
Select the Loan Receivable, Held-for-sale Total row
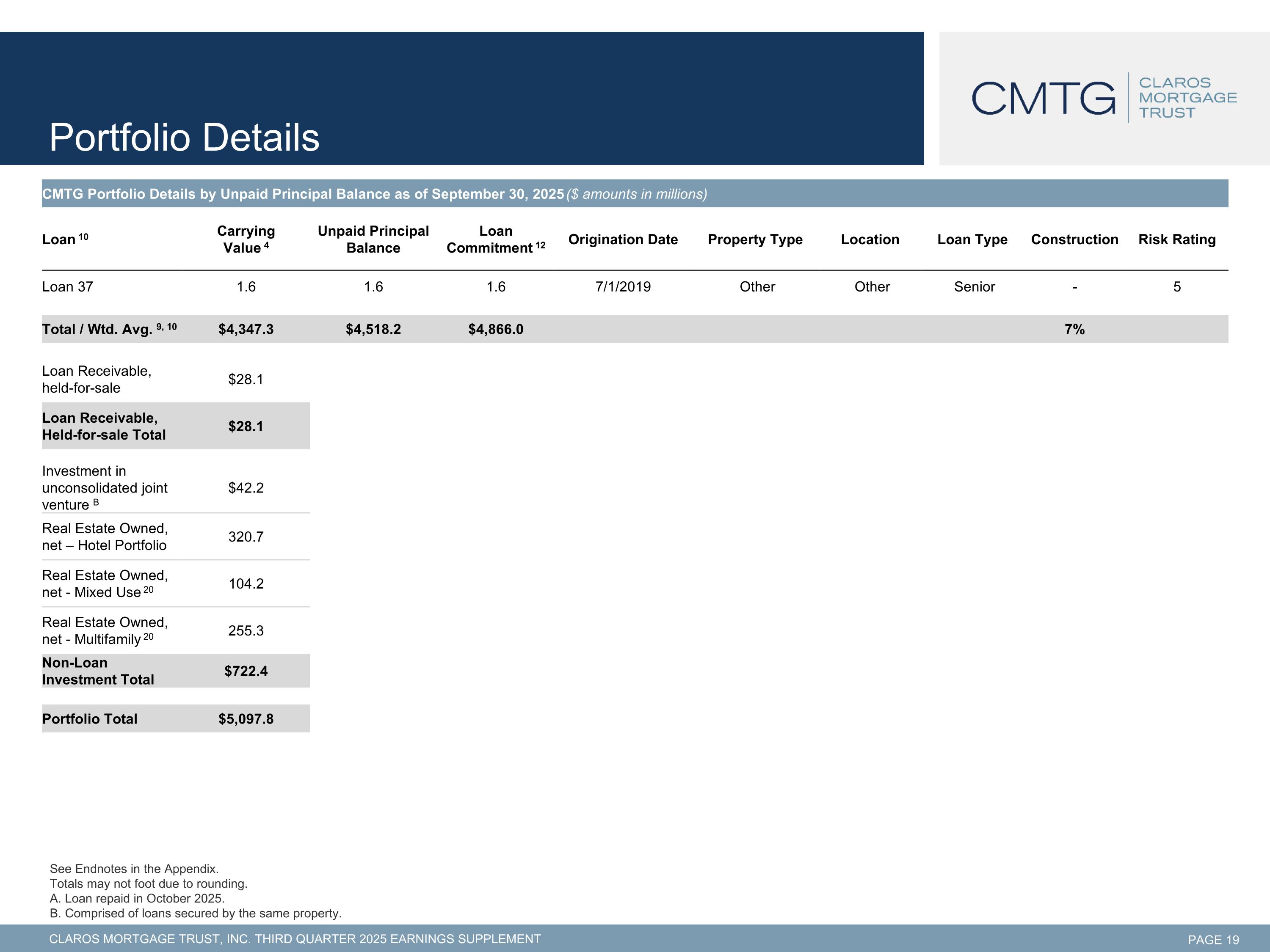(176, 426)
